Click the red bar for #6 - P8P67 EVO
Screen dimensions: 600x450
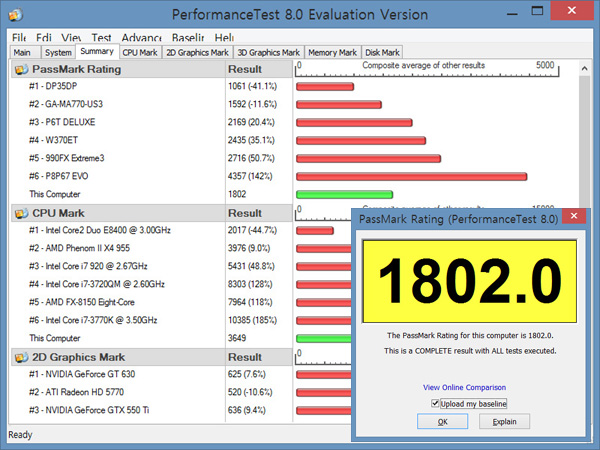coord(411,176)
